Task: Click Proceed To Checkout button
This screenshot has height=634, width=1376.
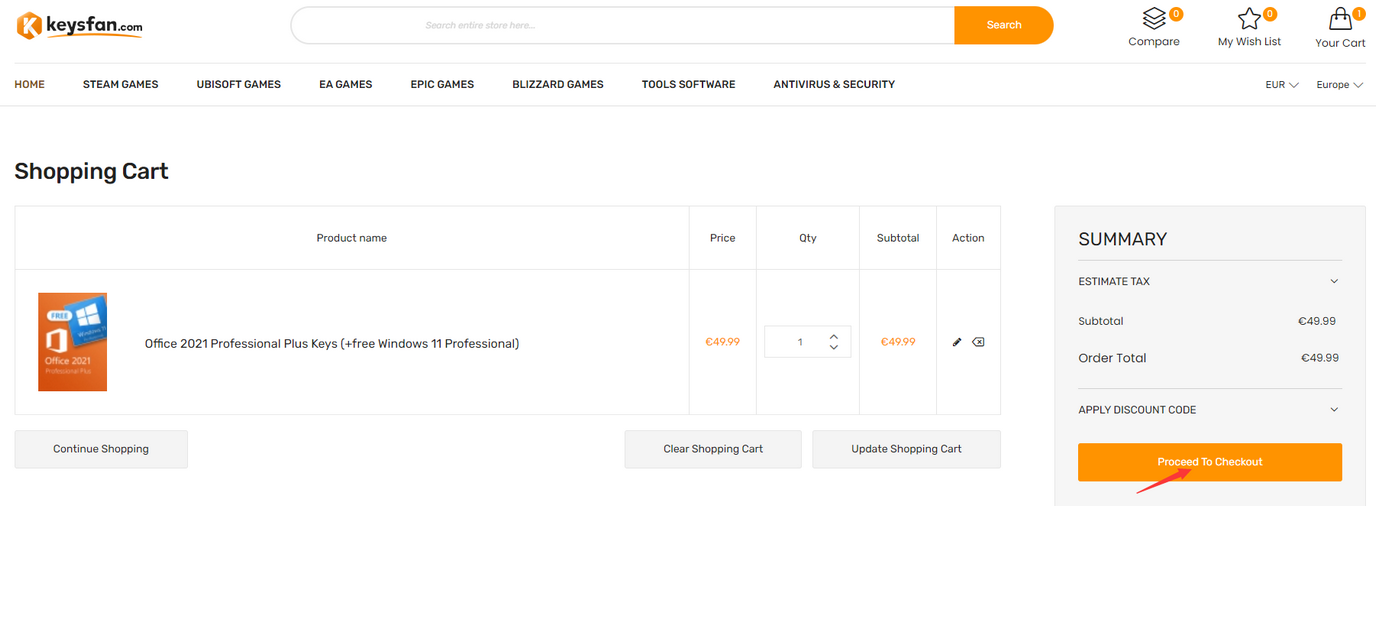Action: 1210,462
